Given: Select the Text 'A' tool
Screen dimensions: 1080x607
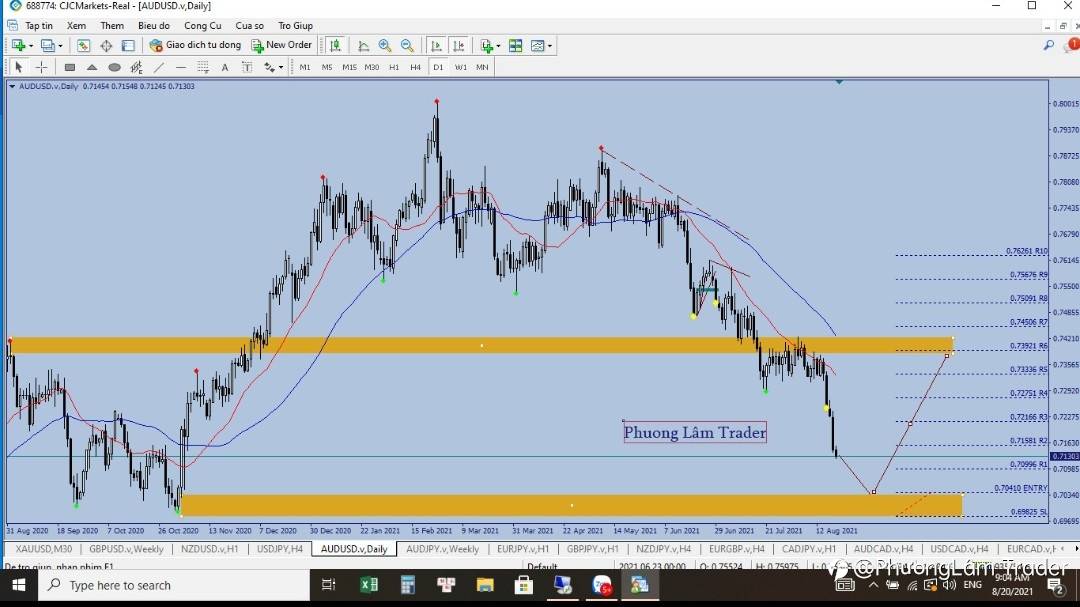Looking at the screenshot, I should (x=225, y=67).
